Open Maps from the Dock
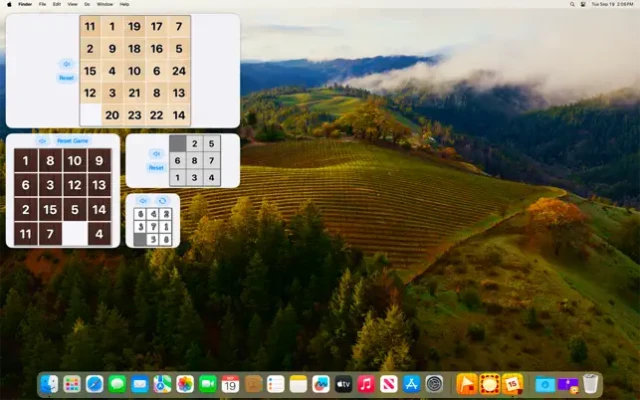The height and width of the screenshot is (400, 640). (x=162, y=384)
